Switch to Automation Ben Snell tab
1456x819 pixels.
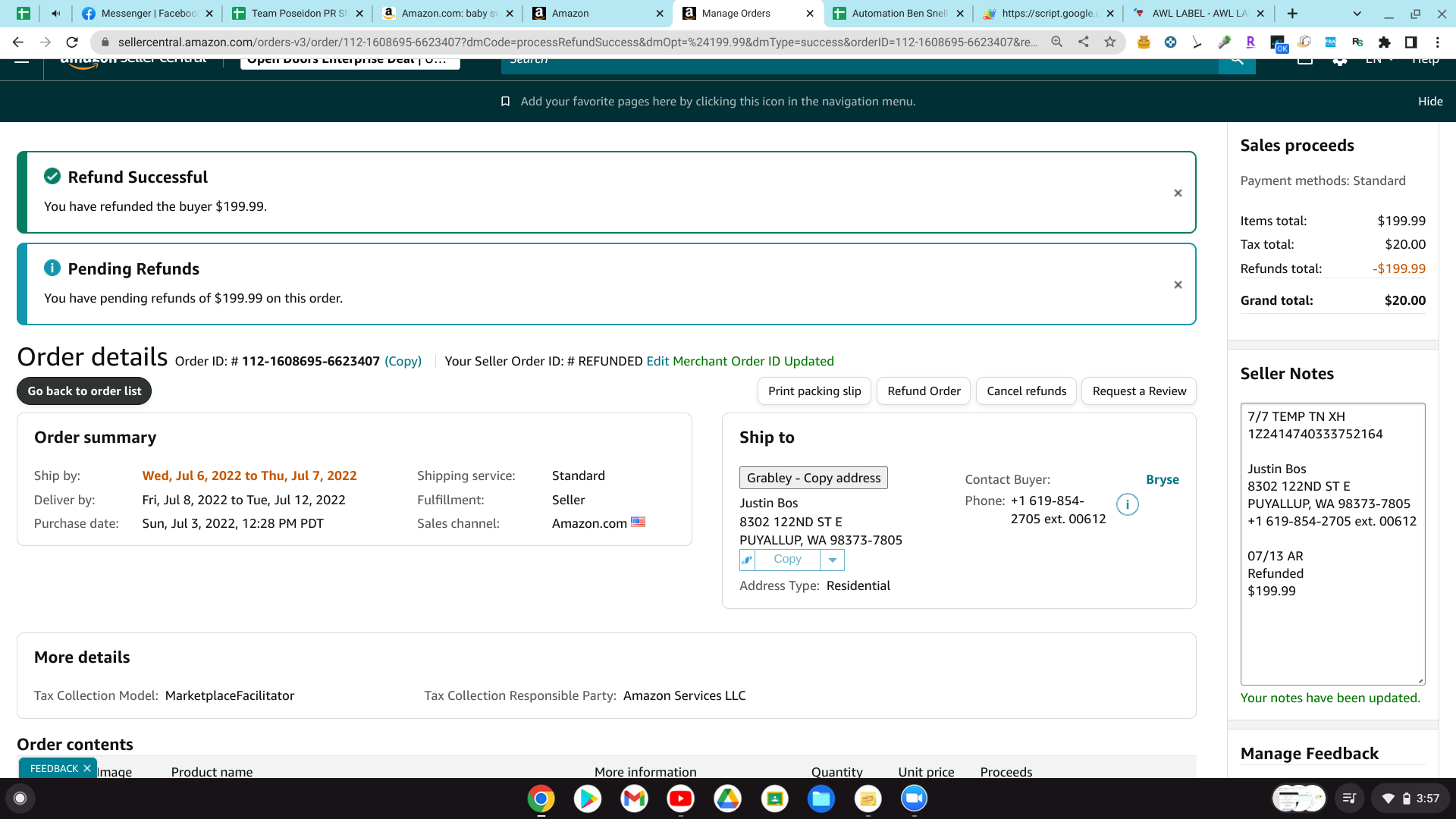coord(899,14)
